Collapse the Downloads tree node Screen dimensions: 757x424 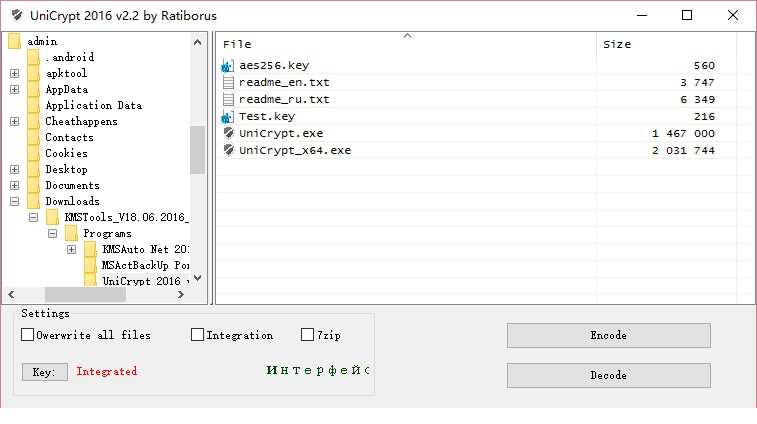[14, 201]
